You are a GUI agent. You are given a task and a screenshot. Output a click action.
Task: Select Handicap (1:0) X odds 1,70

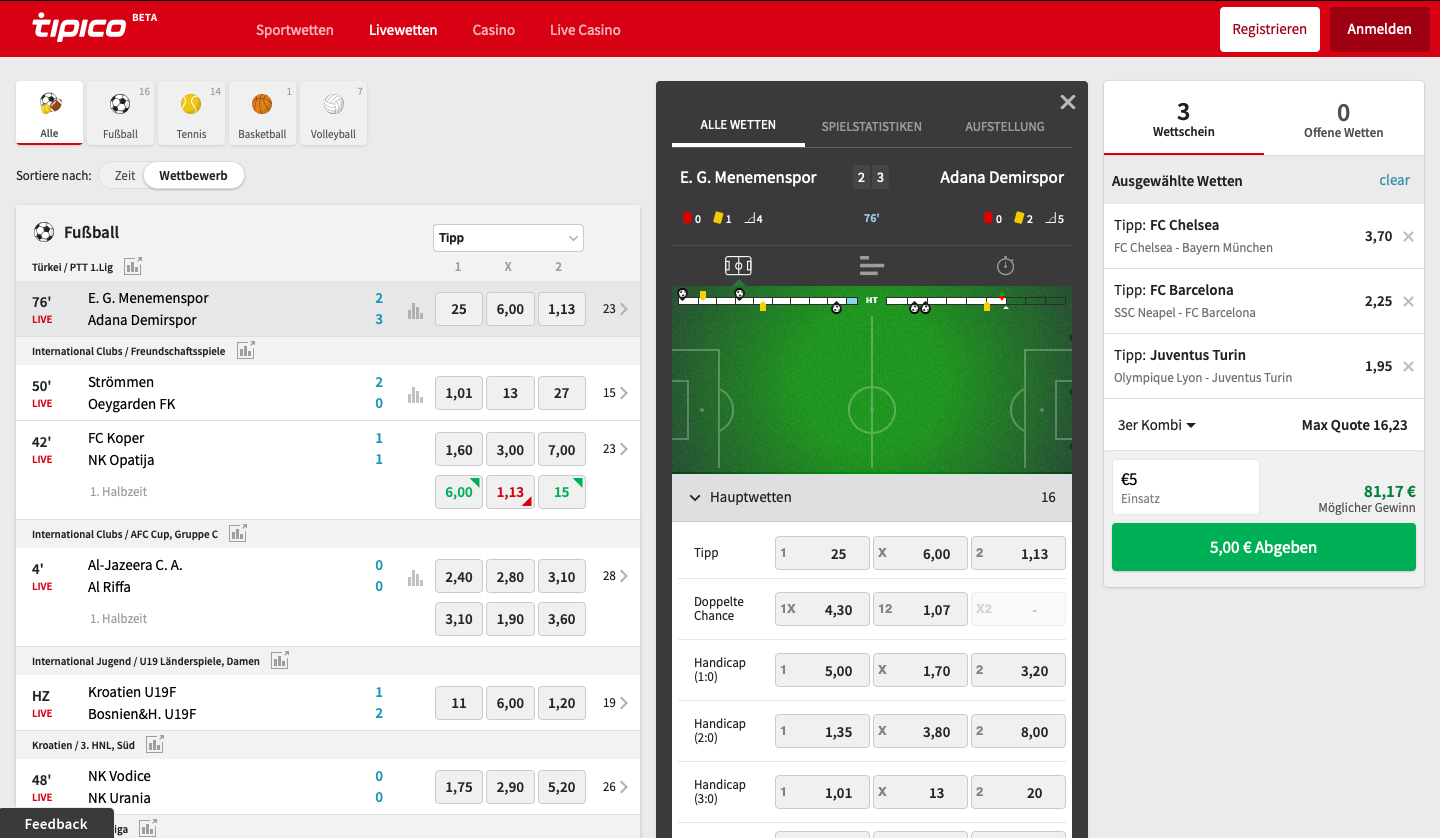click(920, 670)
